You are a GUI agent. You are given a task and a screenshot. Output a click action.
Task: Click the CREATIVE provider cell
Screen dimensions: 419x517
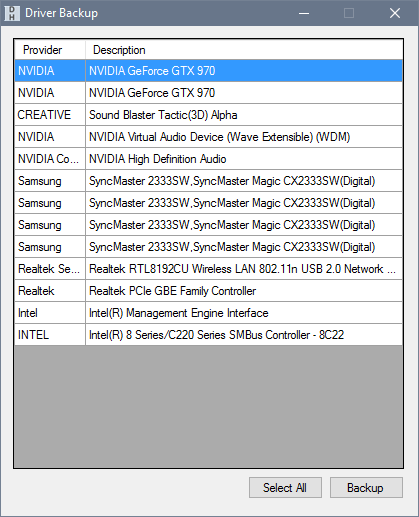point(50,115)
